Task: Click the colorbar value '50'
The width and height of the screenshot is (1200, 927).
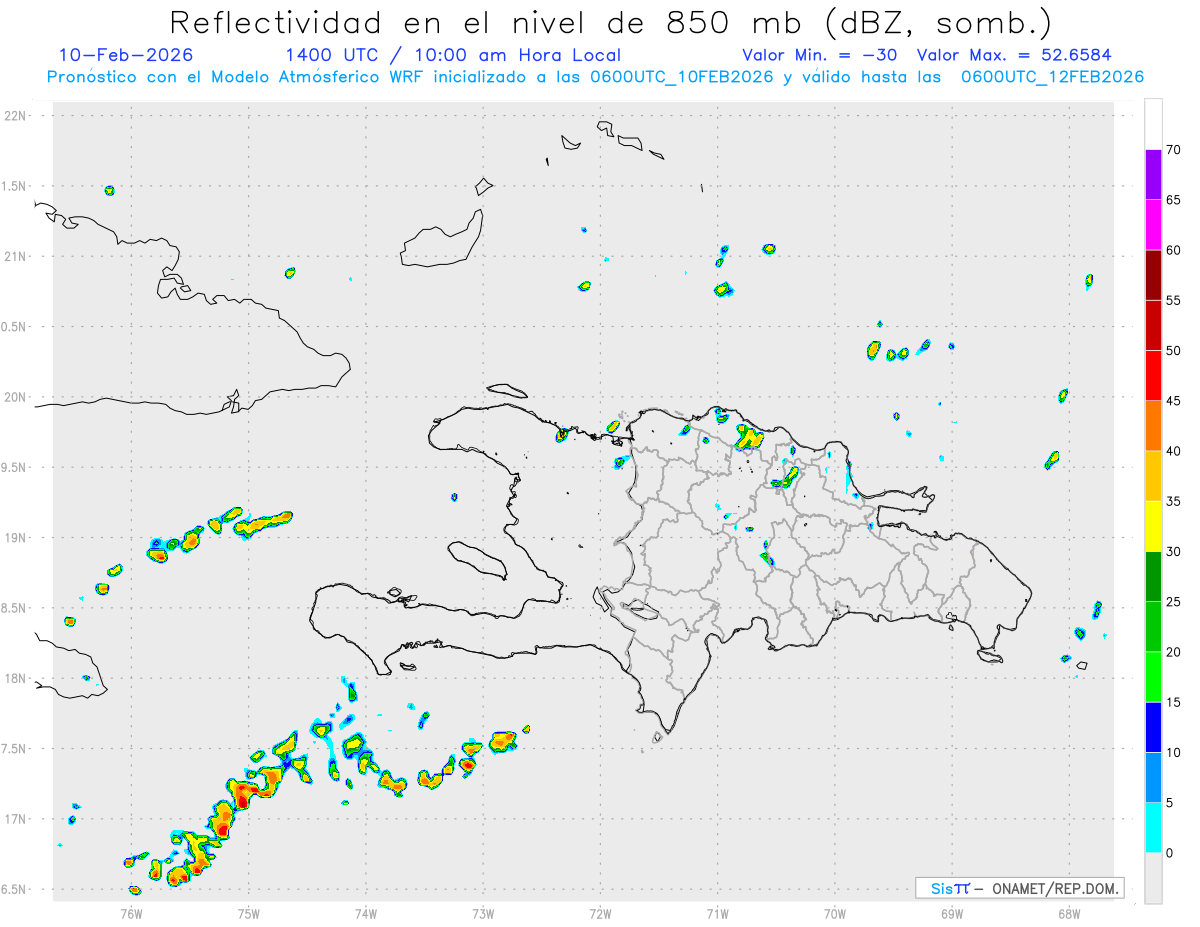Action: click(1174, 351)
